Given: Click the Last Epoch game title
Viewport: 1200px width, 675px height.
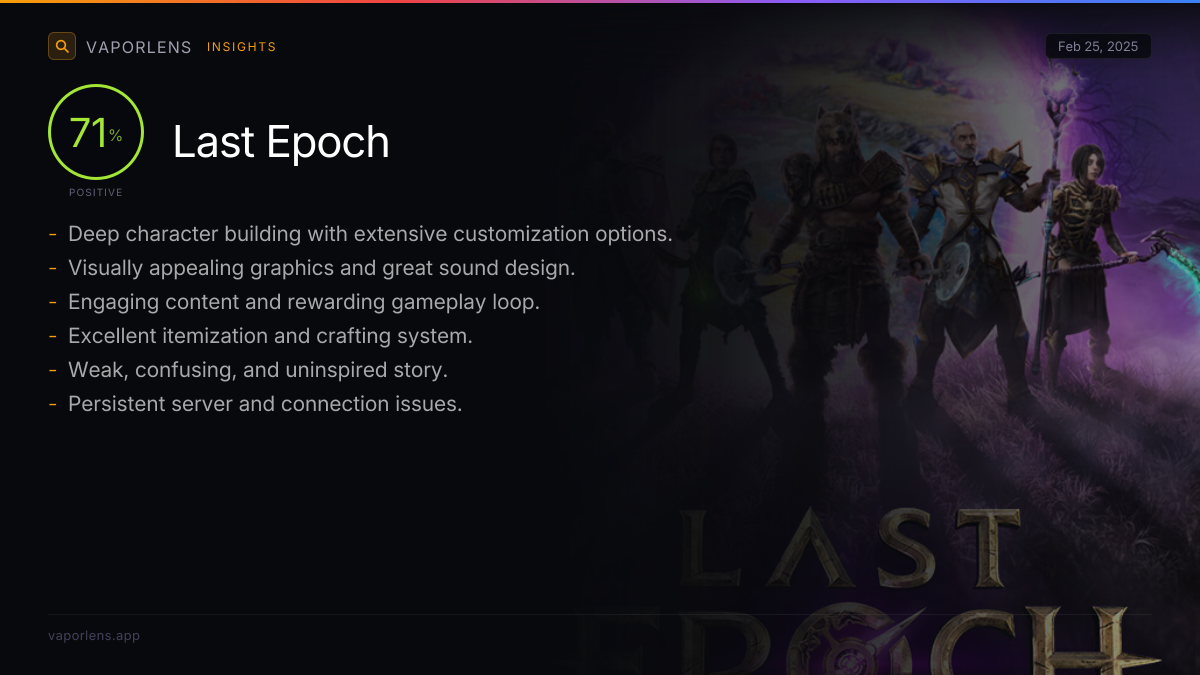Looking at the screenshot, I should [x=281, y=142].
